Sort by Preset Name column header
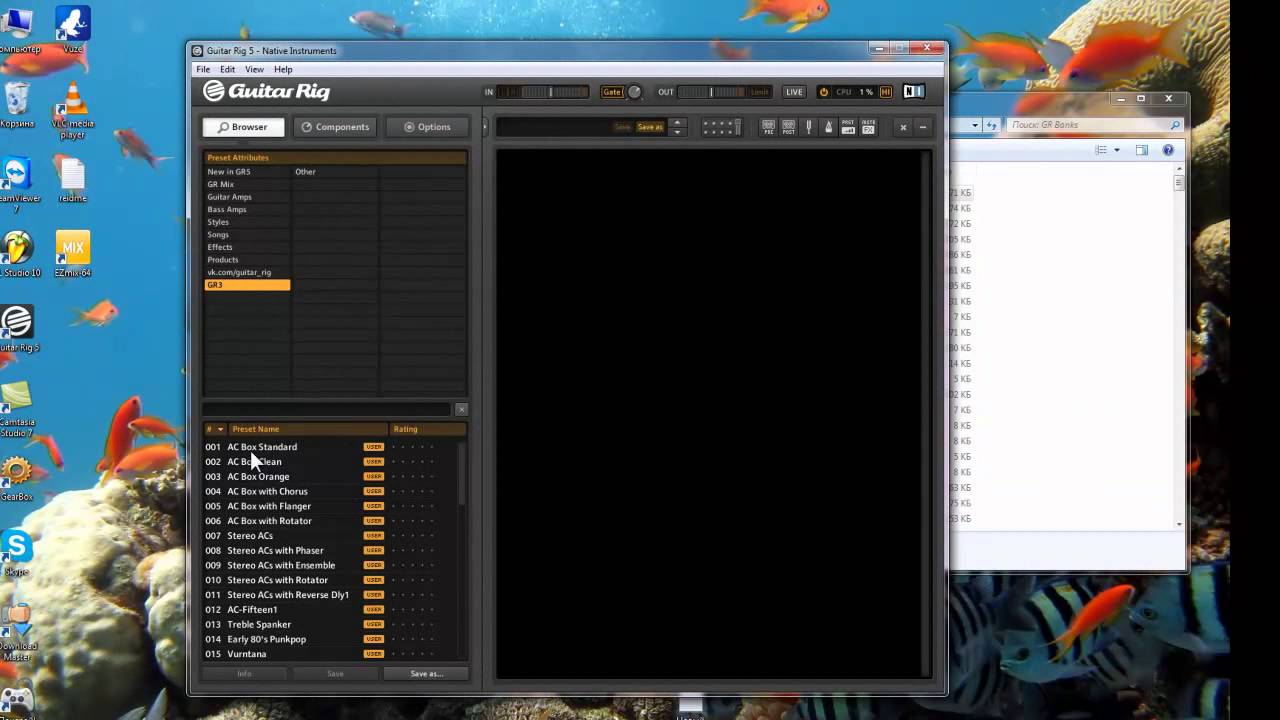The width and height of the screenshot is (1280, 720). [x=309, y=429]
